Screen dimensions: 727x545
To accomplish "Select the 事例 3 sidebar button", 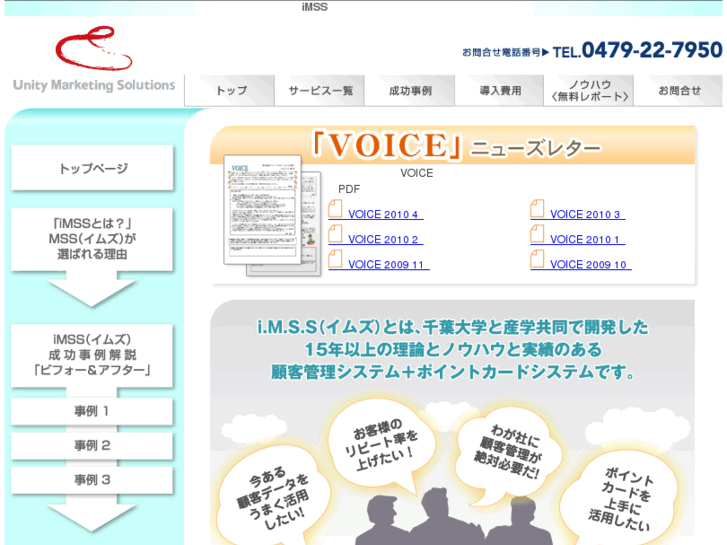I will pos(92,480).
